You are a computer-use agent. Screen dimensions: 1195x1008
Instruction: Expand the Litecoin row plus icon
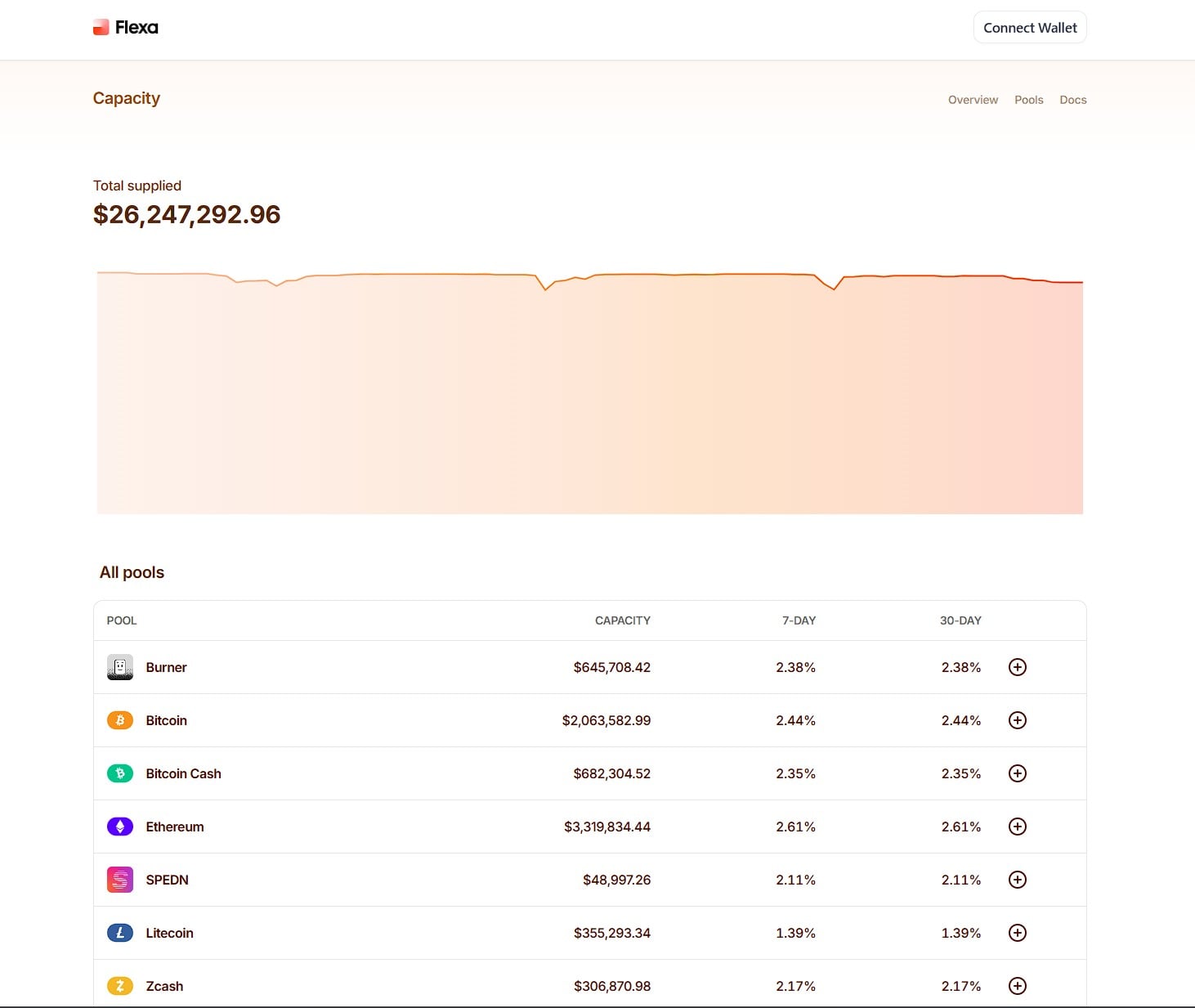[1018, 933]
